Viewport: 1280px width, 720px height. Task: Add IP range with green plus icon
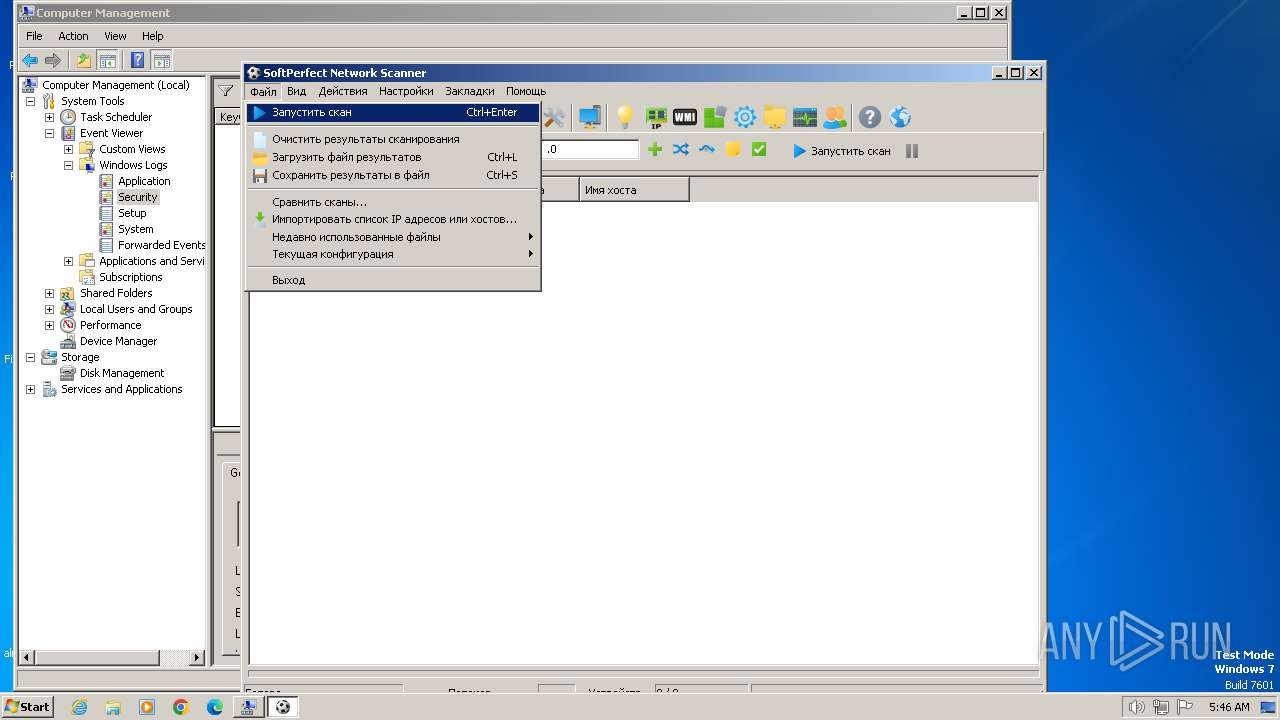(655, 150)
